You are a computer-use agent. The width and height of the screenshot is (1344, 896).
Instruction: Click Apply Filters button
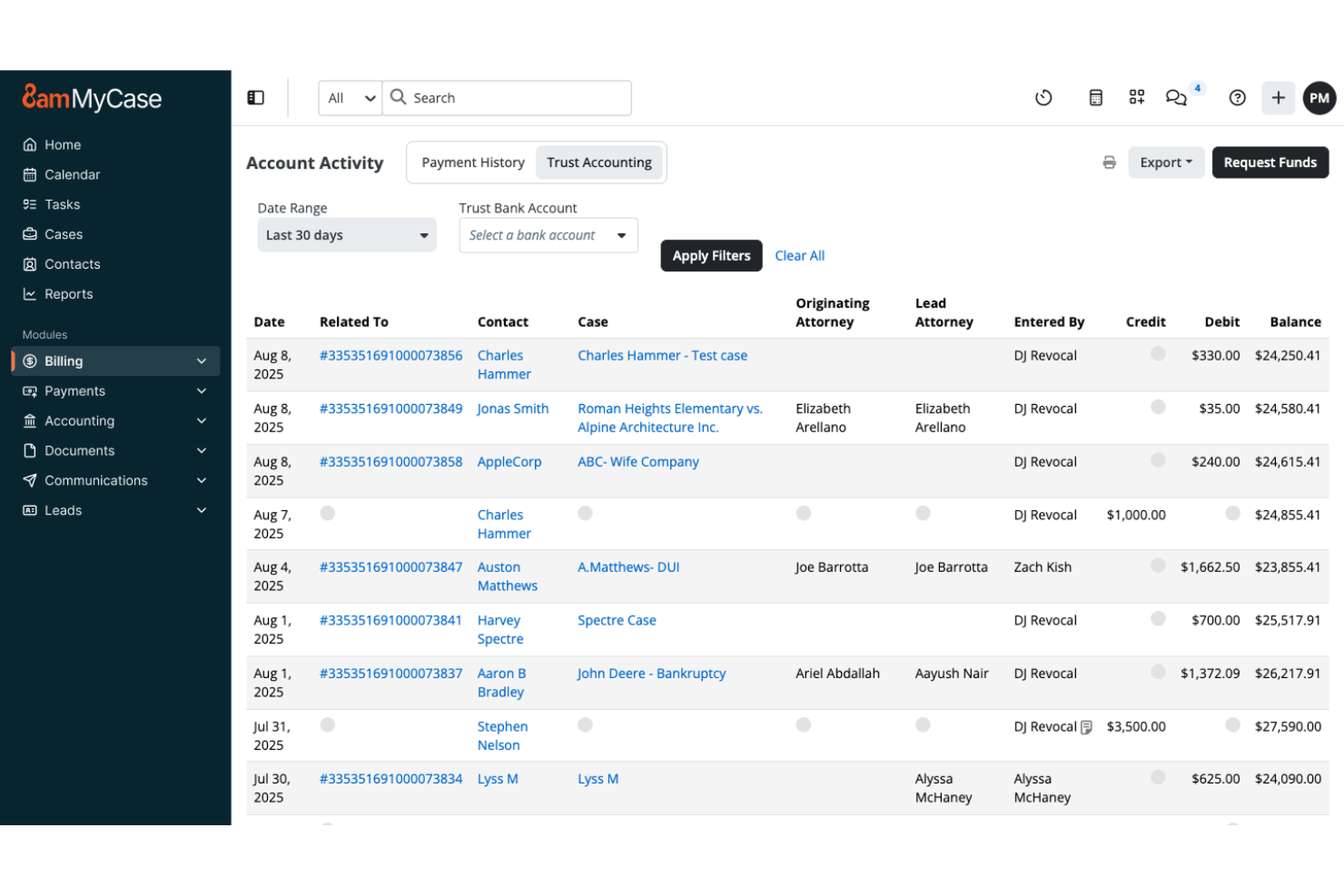click(712, 256)
